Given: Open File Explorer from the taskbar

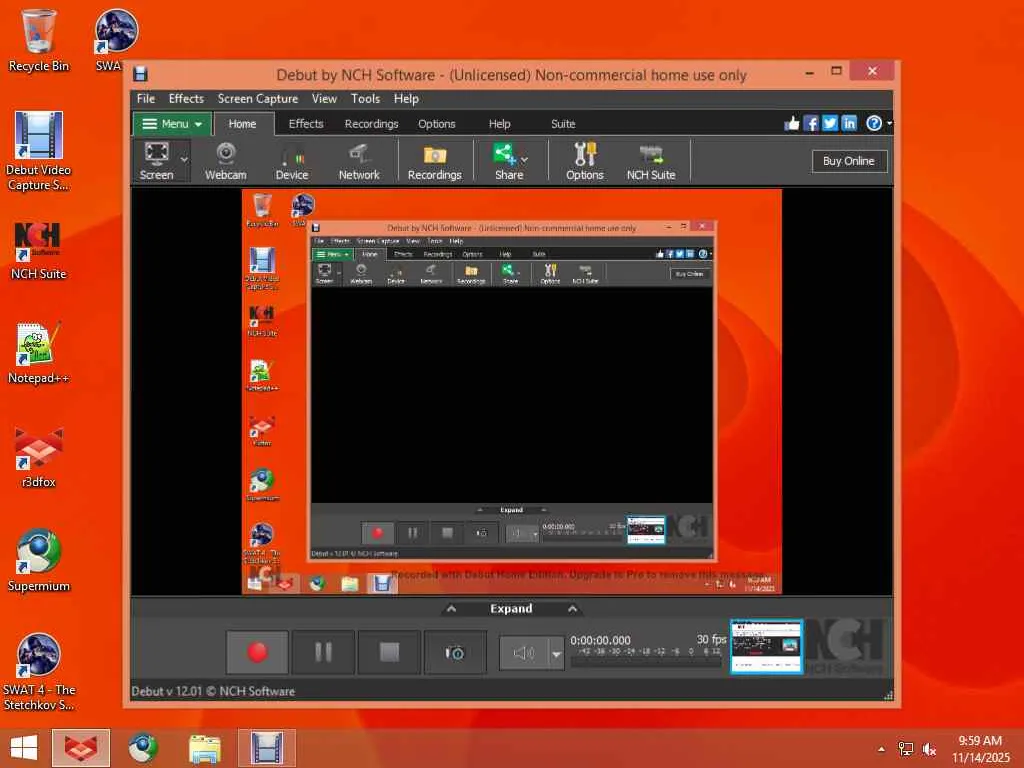Looking at the screenshot, I should [204, 748].
